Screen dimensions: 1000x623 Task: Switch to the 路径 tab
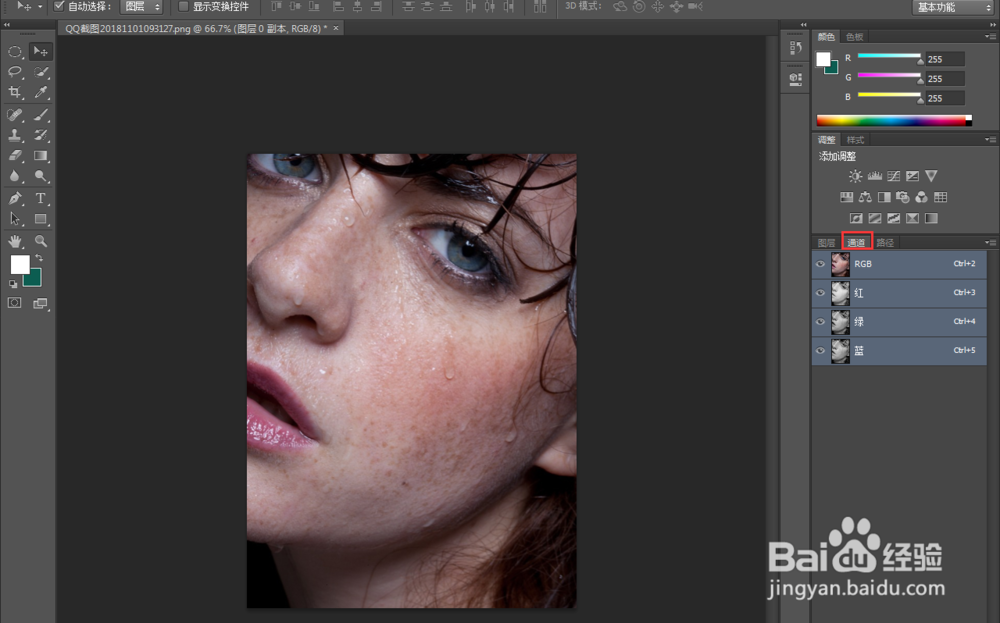(885, 243)
